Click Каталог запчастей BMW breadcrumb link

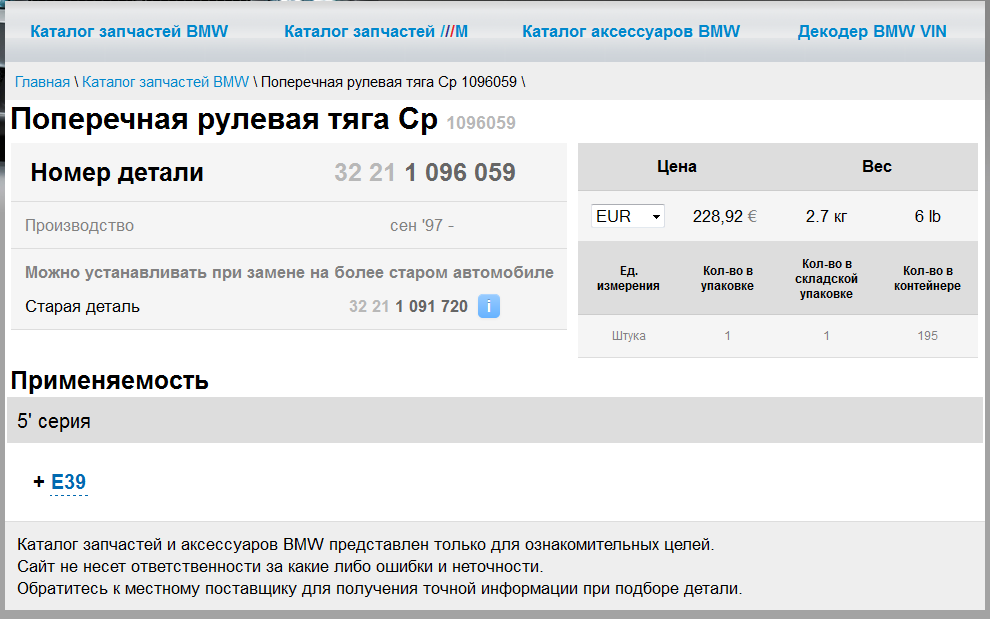165,82
